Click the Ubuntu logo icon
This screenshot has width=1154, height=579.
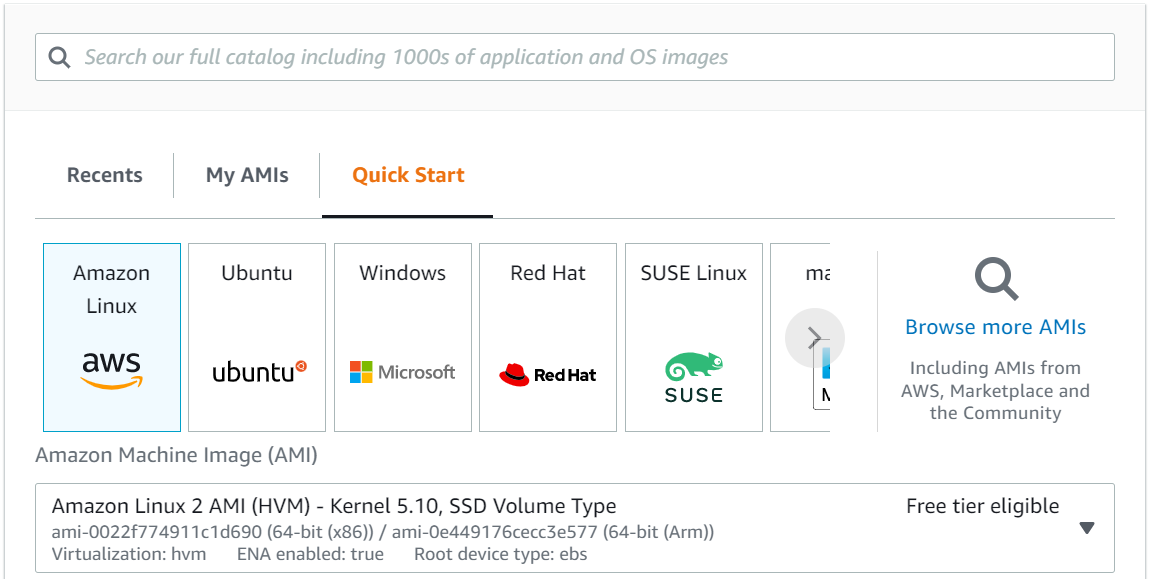tap(256, 371)
